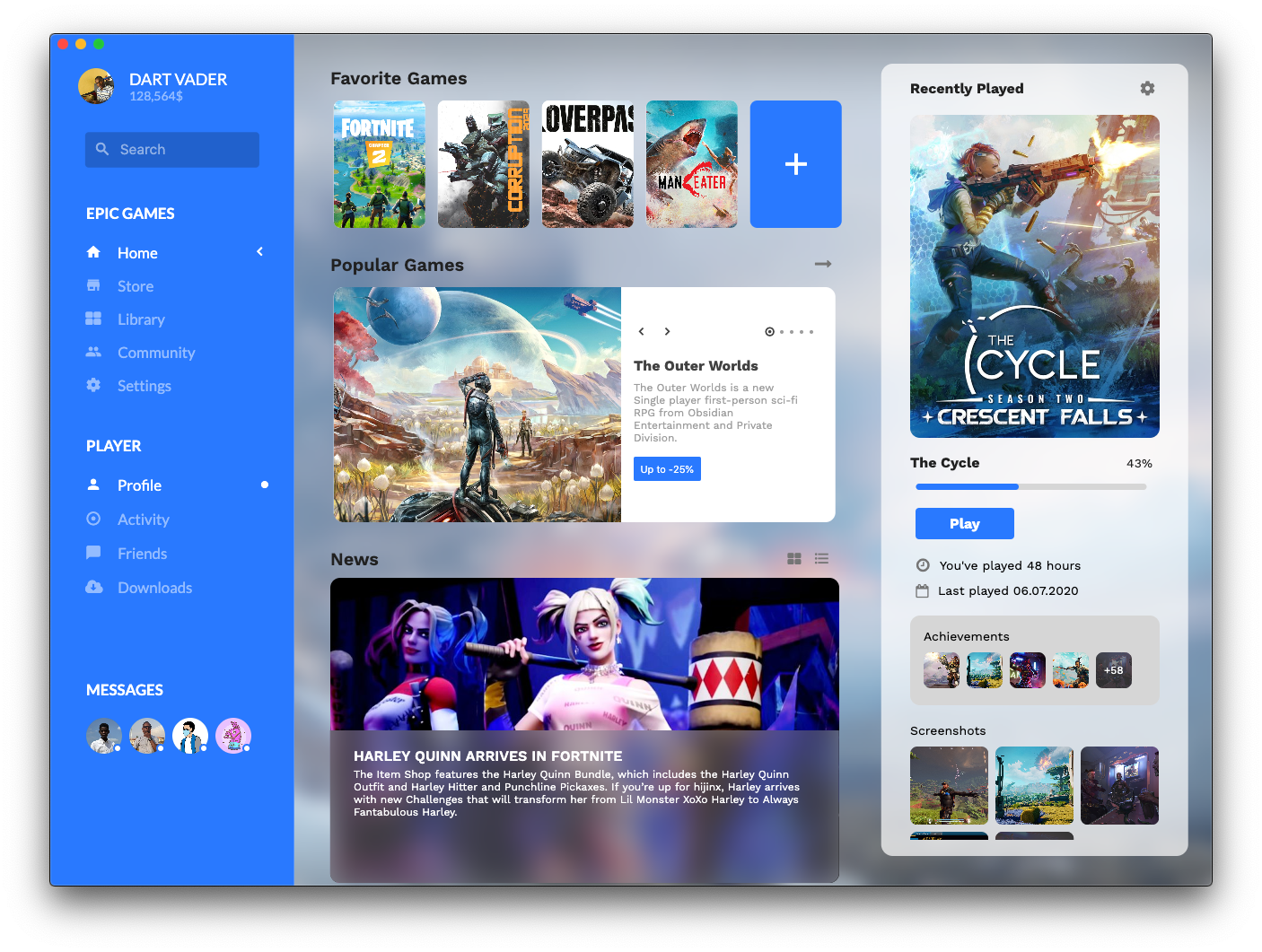This screenshot has height=952, width=1262.
Task: Open third message contact avatar
Action: point(190,736)
